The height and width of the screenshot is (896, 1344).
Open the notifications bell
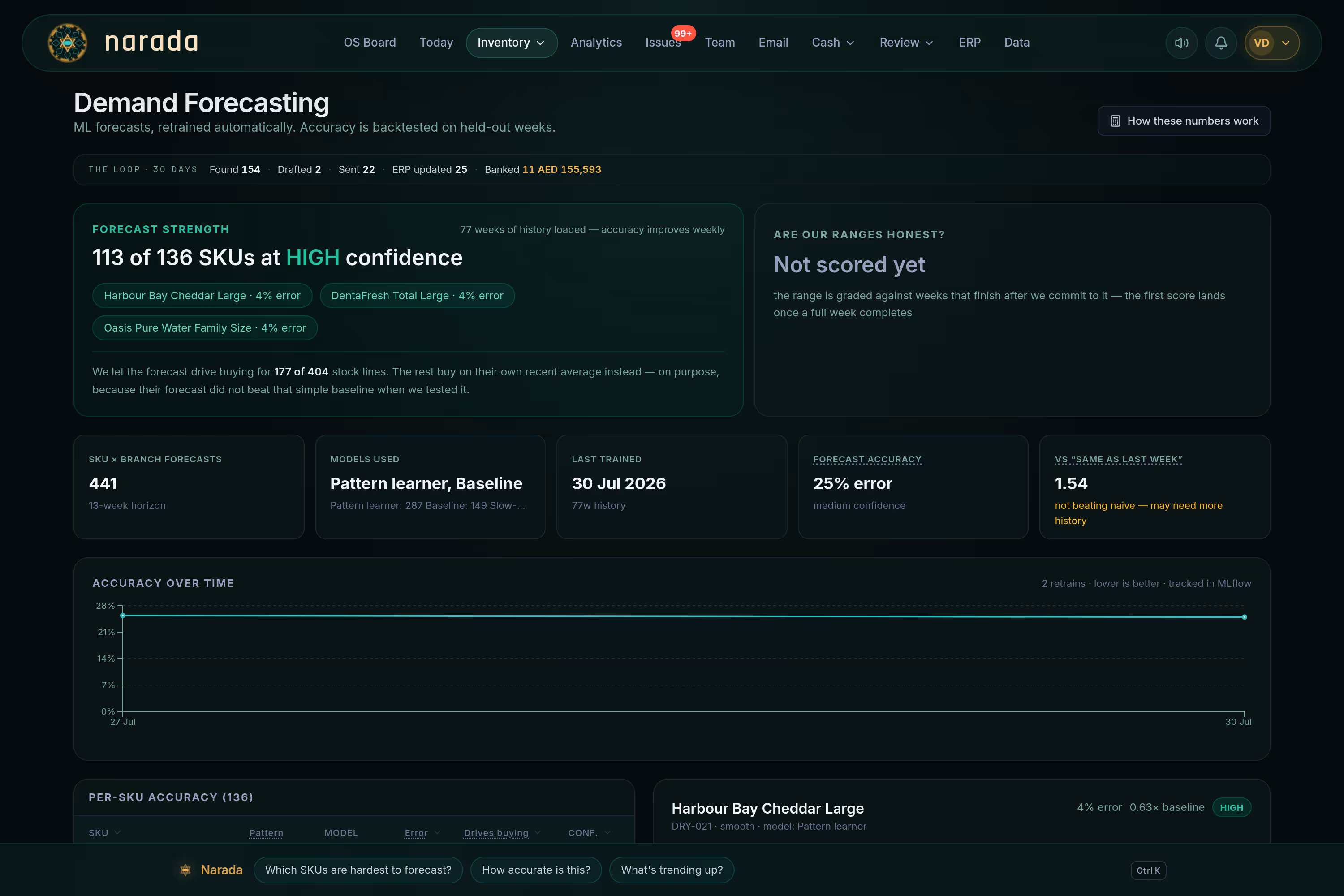[x=1220, y=43]
